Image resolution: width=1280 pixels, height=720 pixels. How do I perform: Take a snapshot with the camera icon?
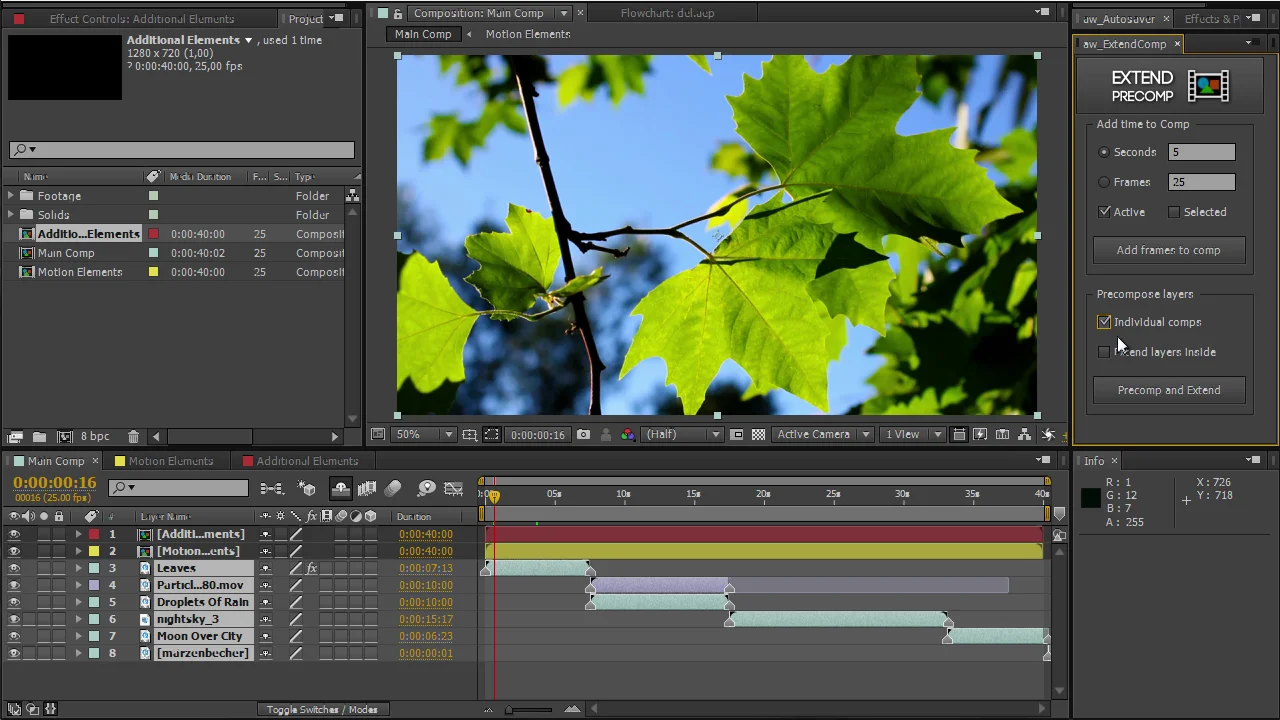[583, 434]
